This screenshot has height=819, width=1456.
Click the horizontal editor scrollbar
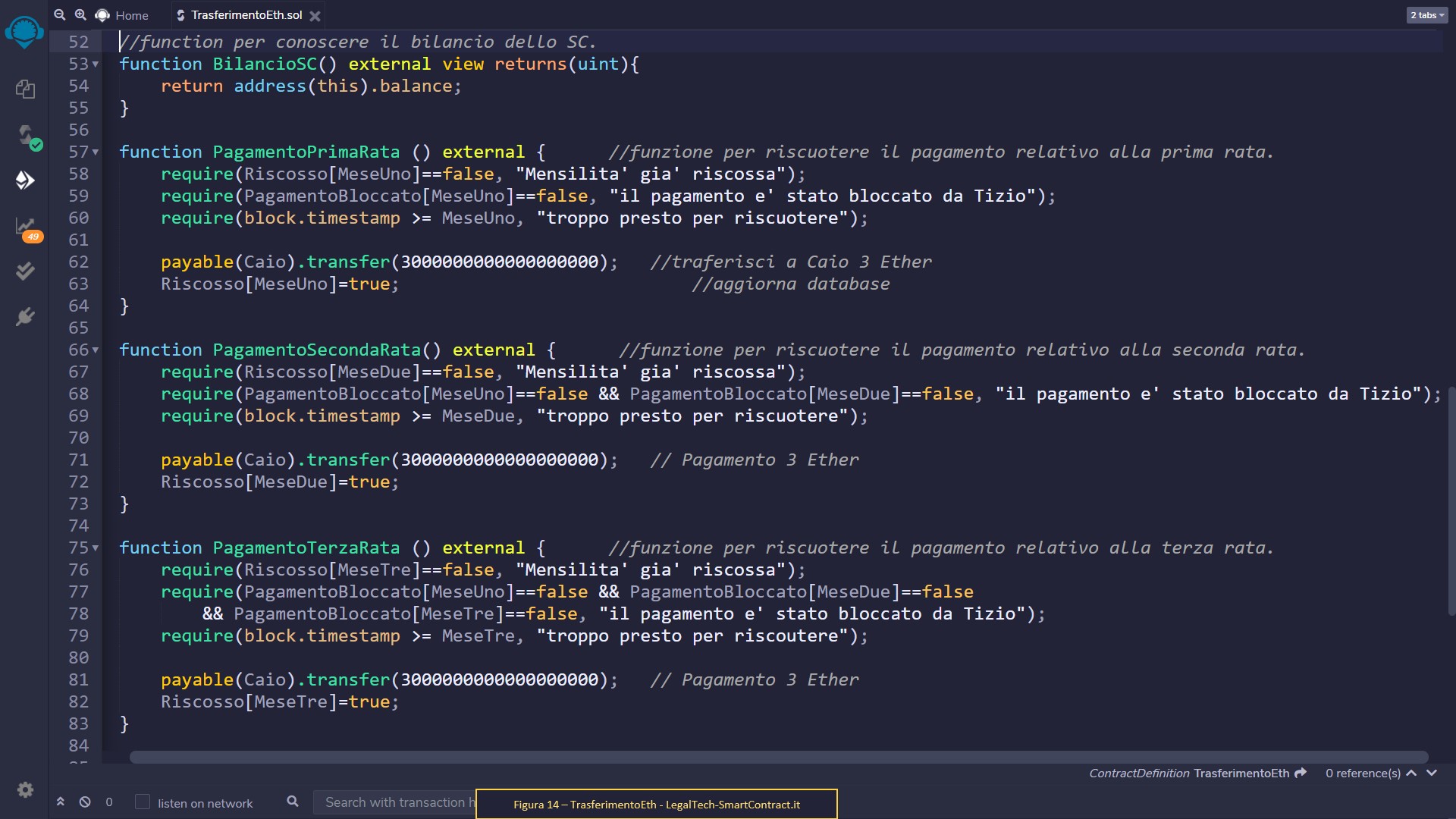(779, 757)
